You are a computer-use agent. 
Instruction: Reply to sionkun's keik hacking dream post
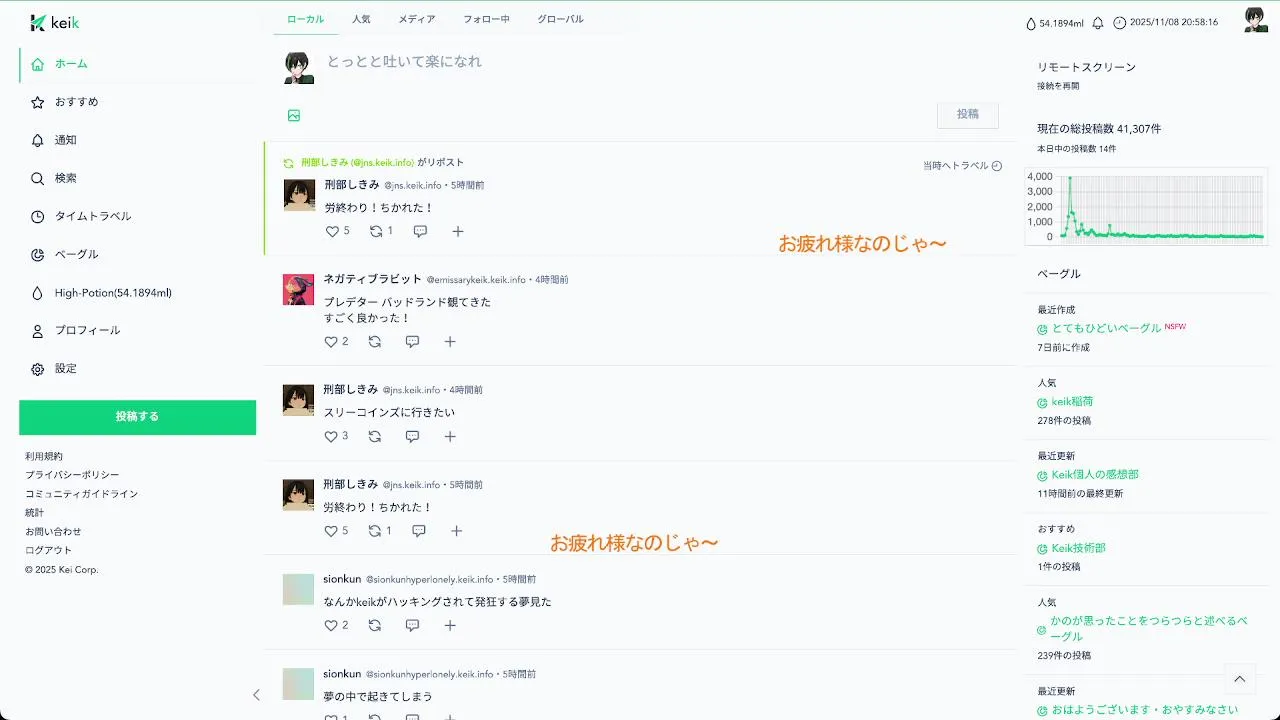pos(412,625)
